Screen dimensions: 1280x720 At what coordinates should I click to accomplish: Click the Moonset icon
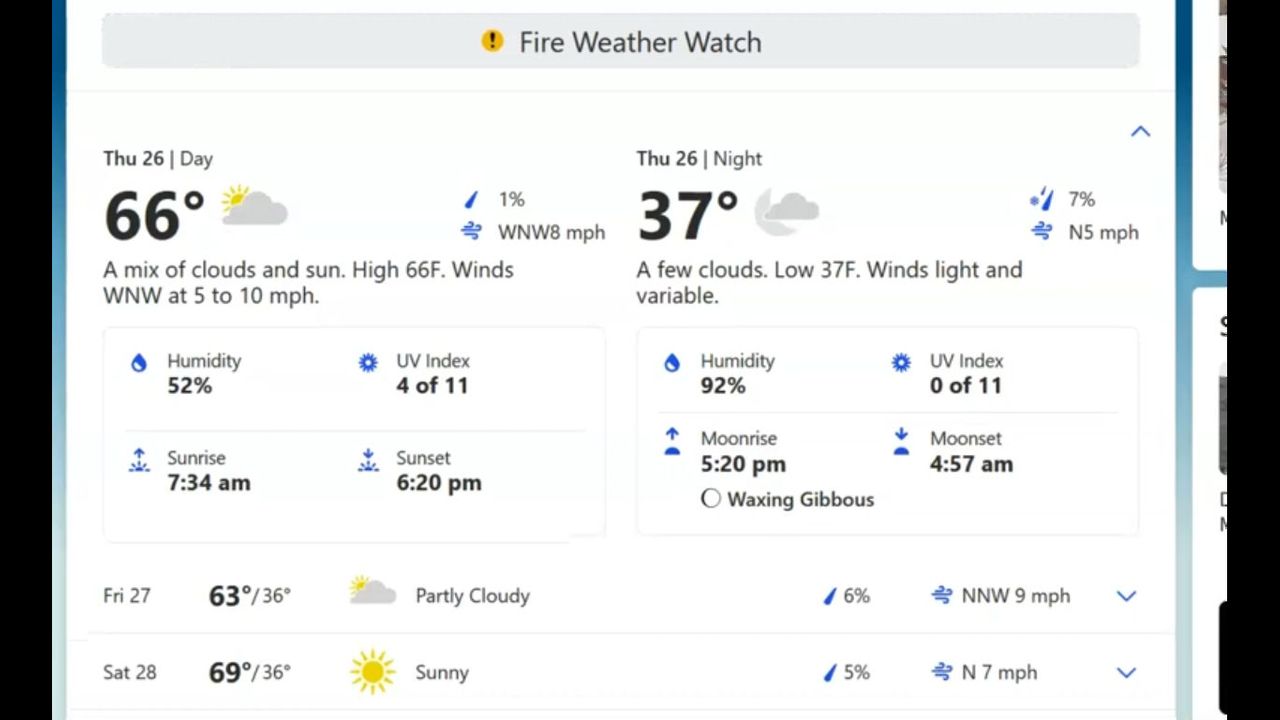[901, 442]
